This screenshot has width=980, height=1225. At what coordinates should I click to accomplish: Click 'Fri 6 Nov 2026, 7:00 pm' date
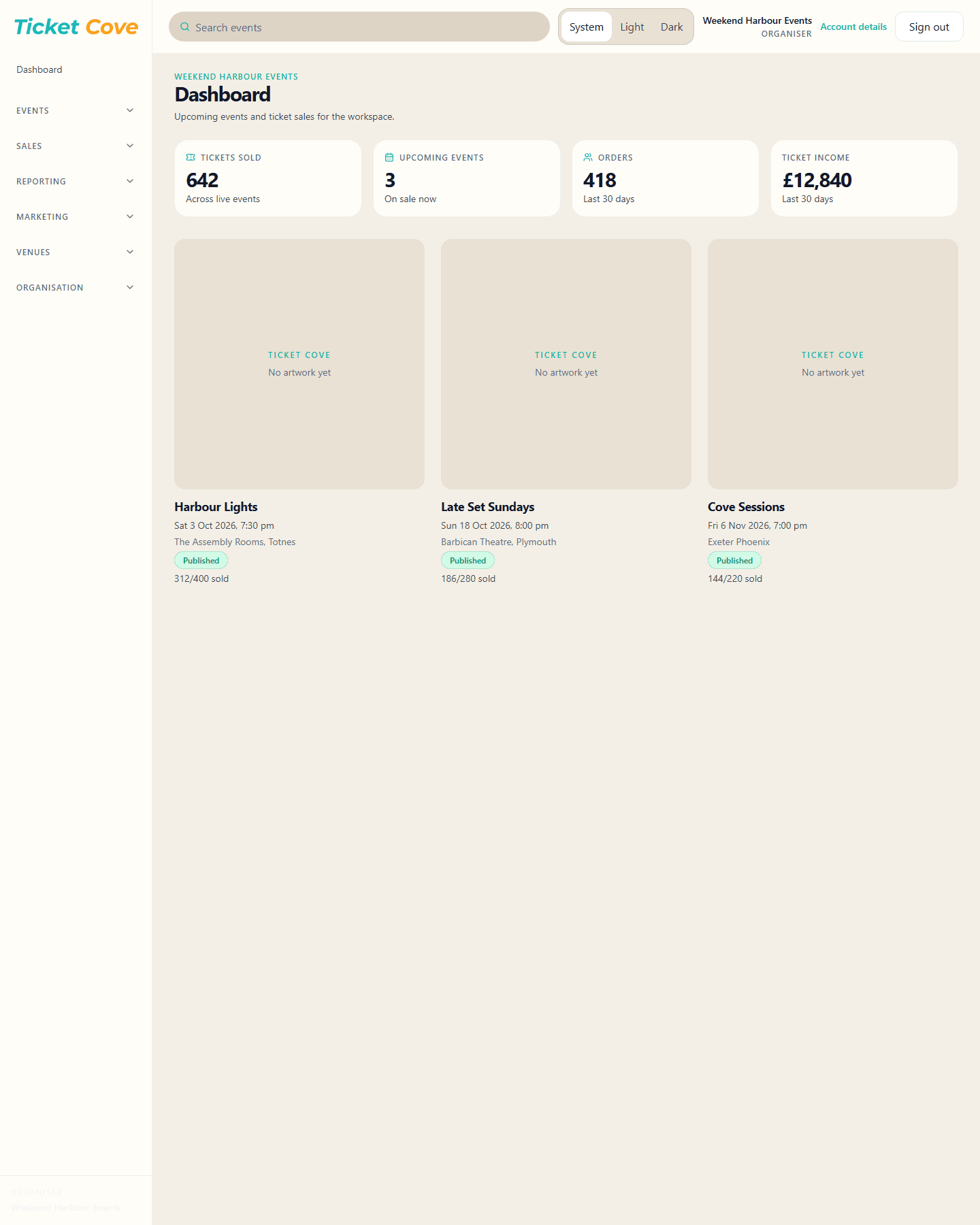tap(757, 525)
